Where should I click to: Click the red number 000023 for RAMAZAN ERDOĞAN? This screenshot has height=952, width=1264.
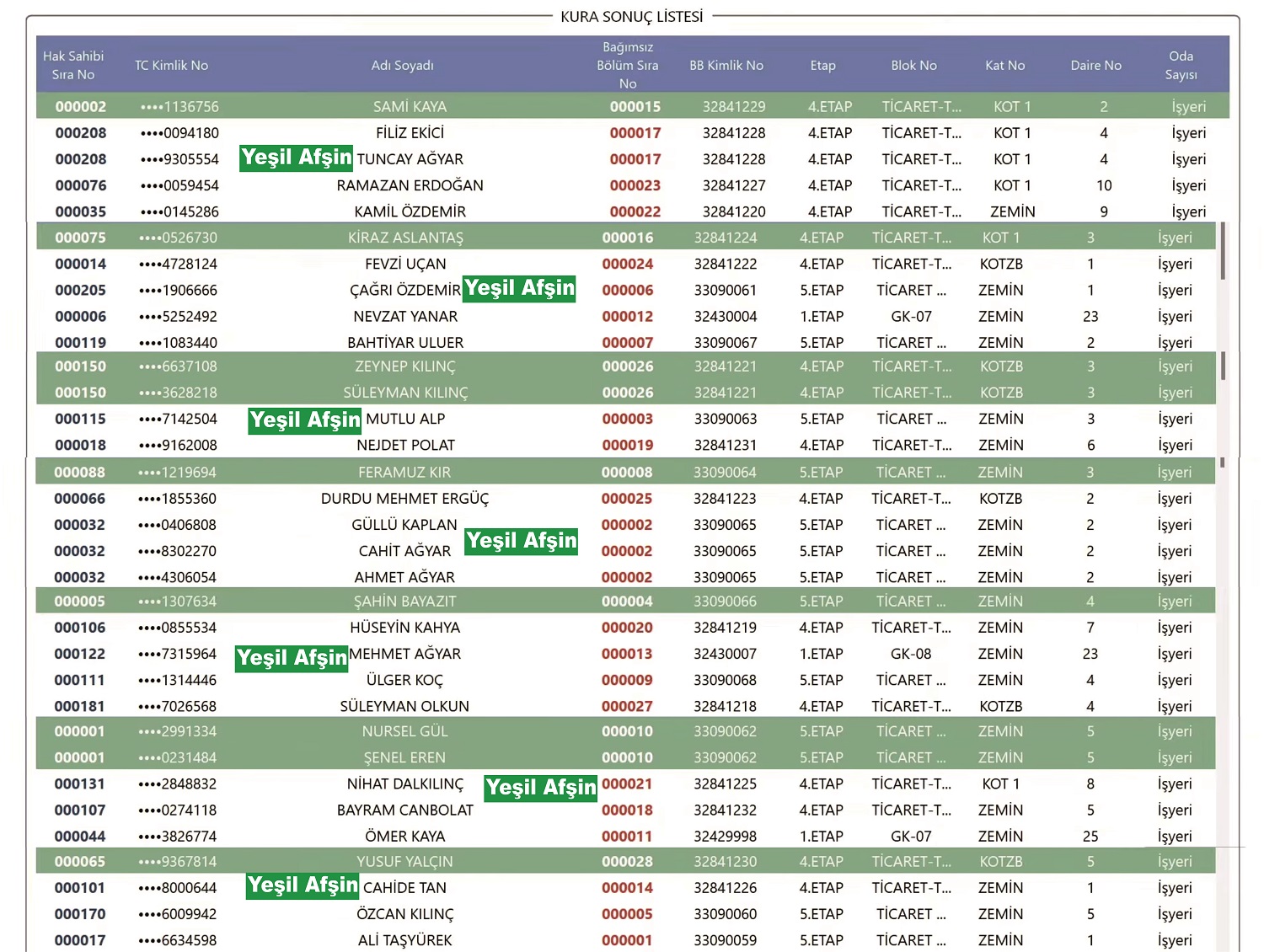(635, 185)
